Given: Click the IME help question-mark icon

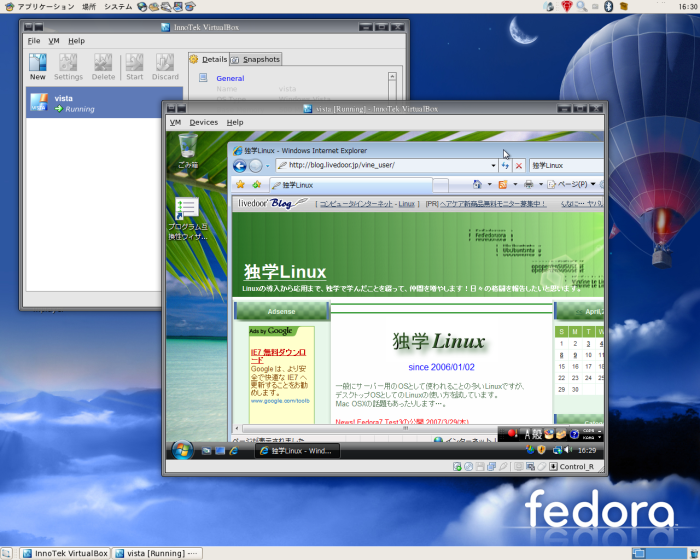Looking at the screenshot, I should tap(575, 434).
